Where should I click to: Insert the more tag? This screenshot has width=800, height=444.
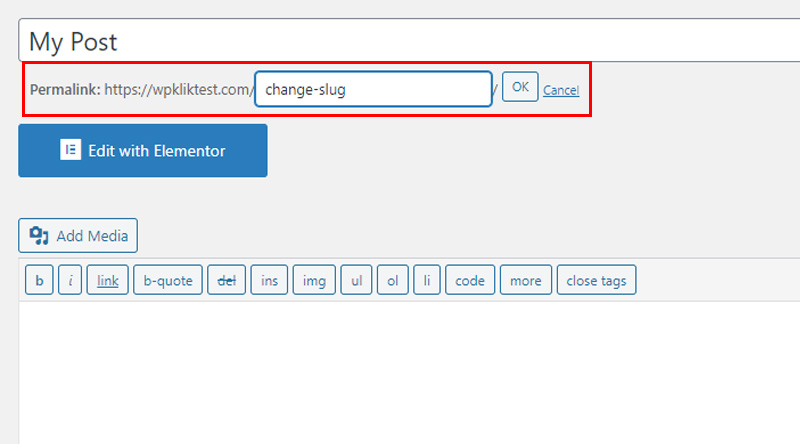[526, 280]
